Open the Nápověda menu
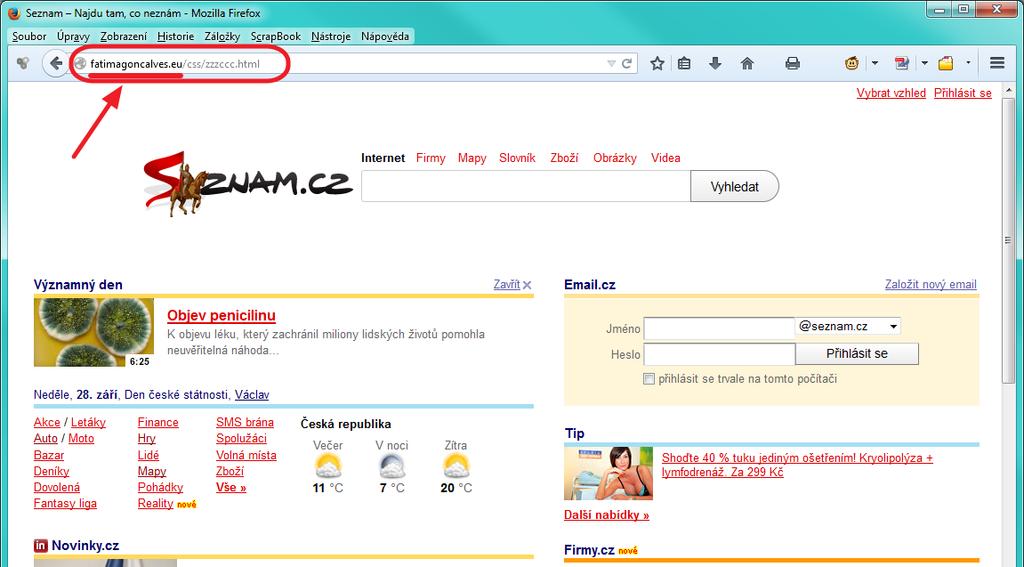Viewport: 1024px width, 567px height. coord(385,37)
